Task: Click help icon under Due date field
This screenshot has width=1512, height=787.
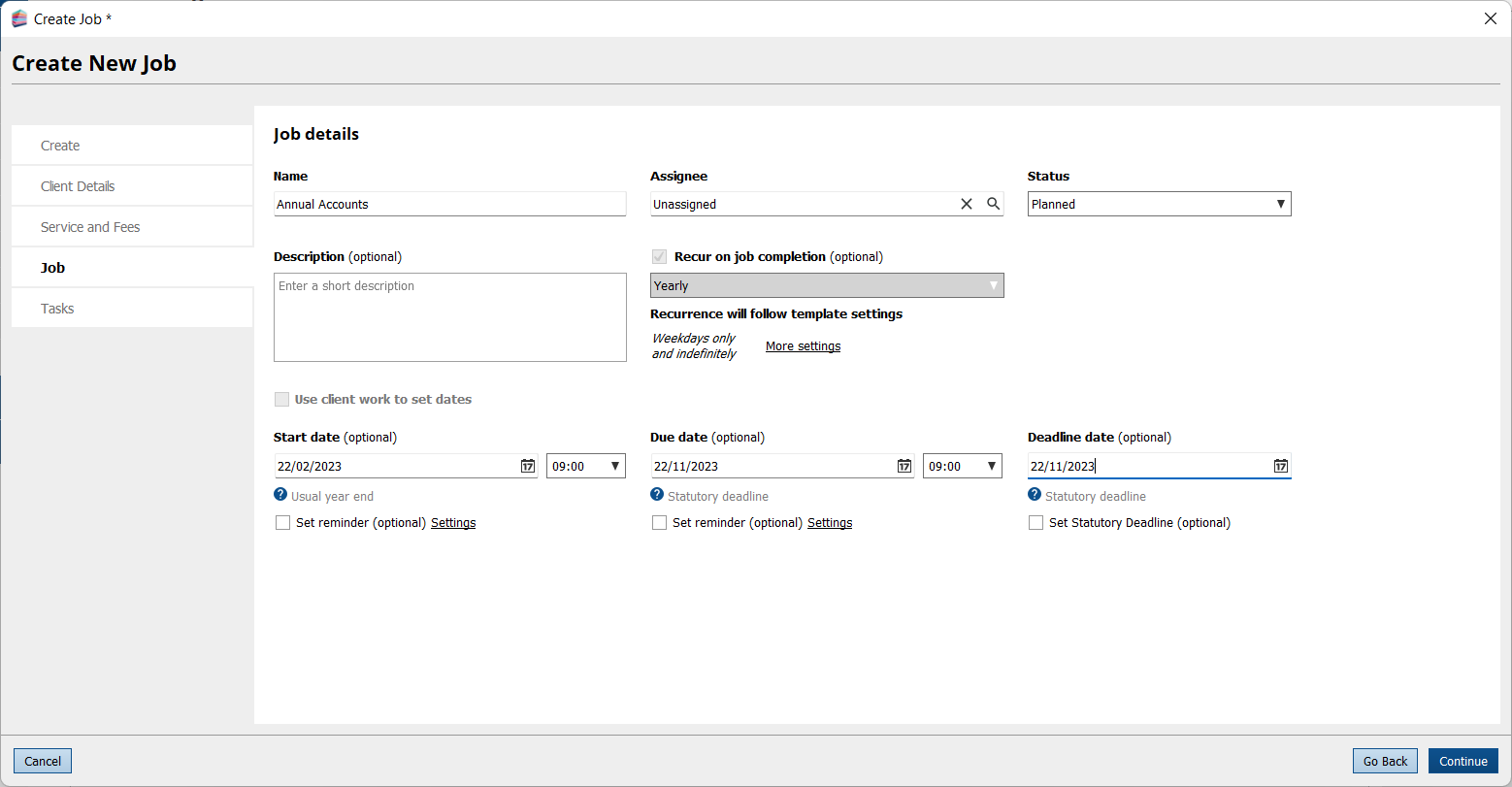Action: point(657,495)
